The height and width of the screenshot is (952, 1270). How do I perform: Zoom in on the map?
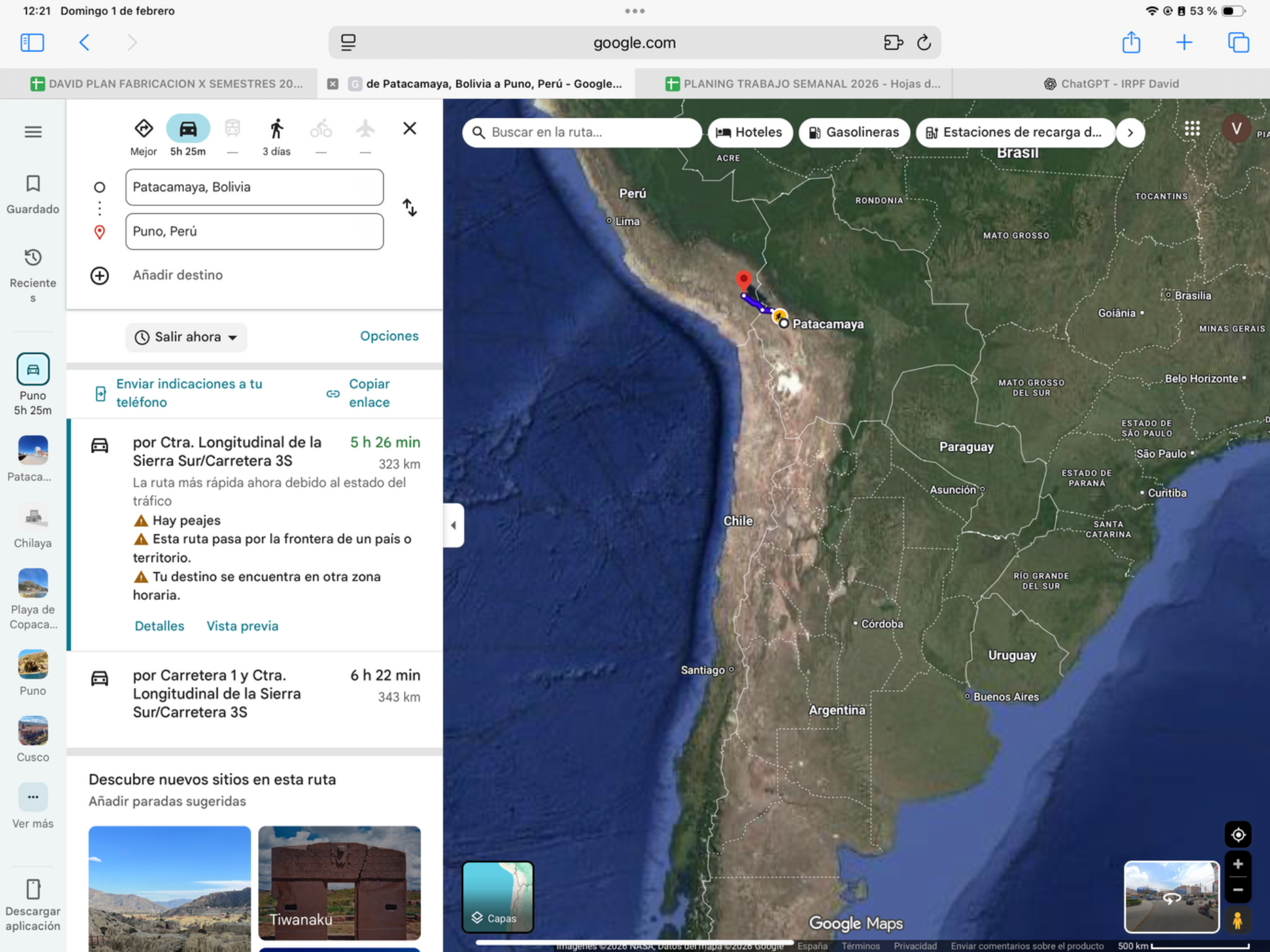click(x=1238, y=864)
